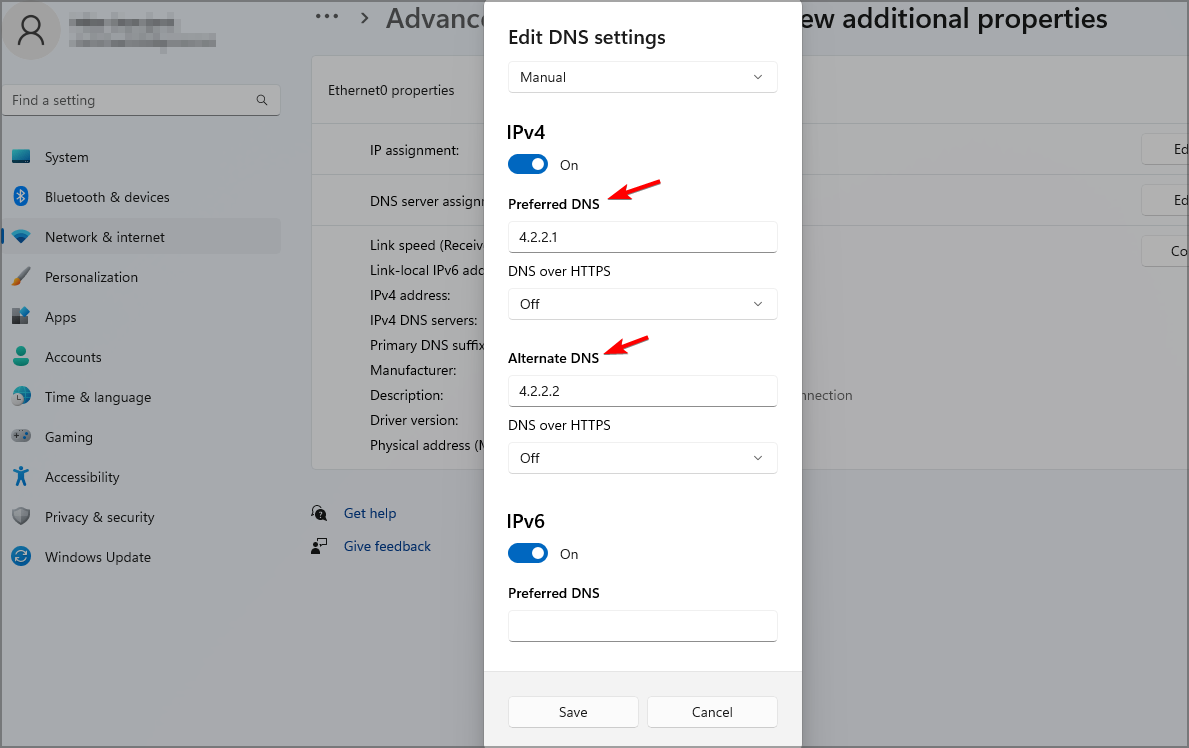The height and width of the screenshot is (748, 1189).
Task: Open Windows Update settings icon
Action: [x=23, y=557]
